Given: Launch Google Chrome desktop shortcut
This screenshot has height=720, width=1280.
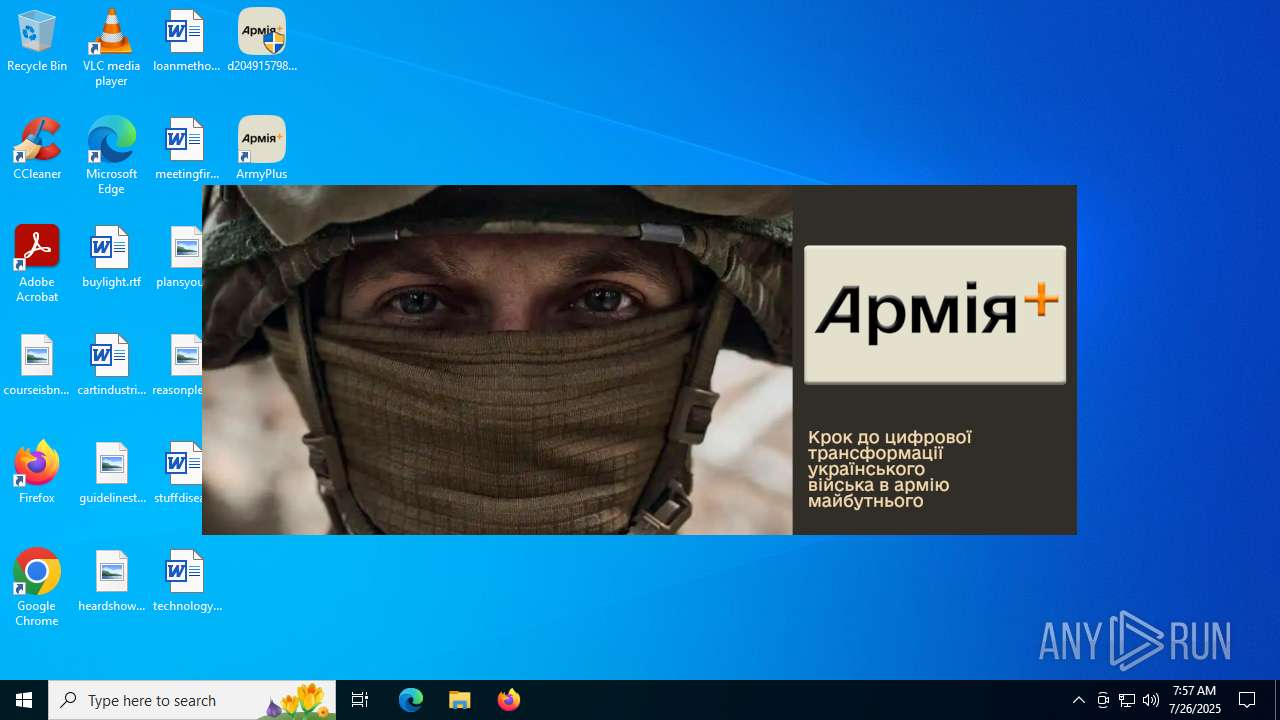Looking at the screenshot, I should tap(37, 588).
